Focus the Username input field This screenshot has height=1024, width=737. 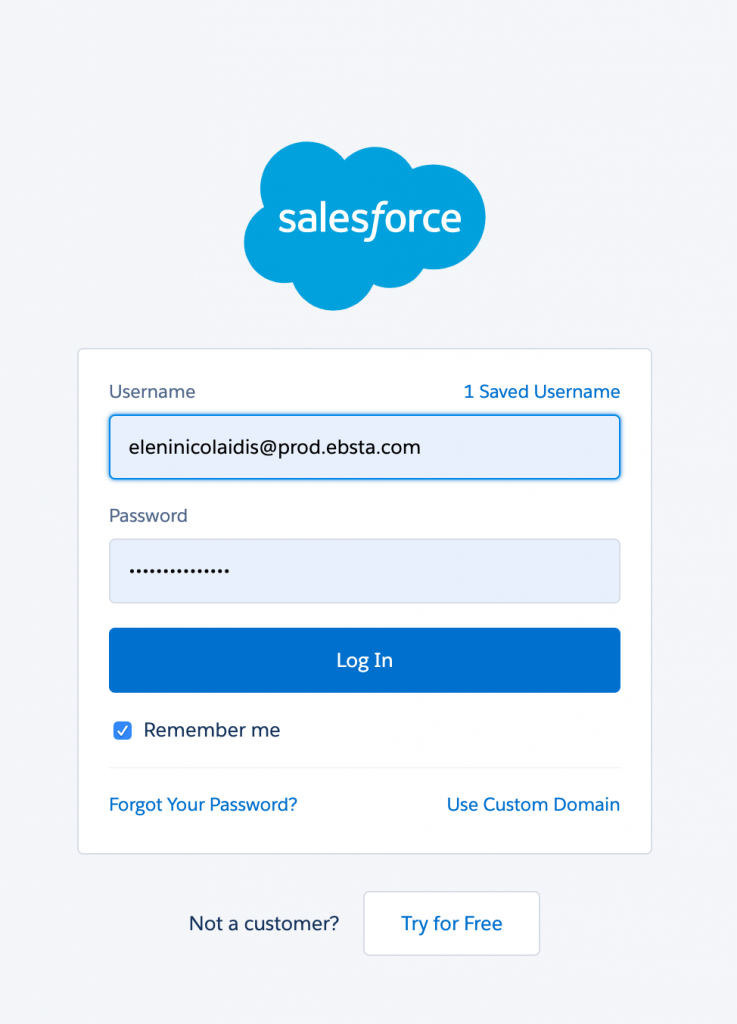[364, 447]
